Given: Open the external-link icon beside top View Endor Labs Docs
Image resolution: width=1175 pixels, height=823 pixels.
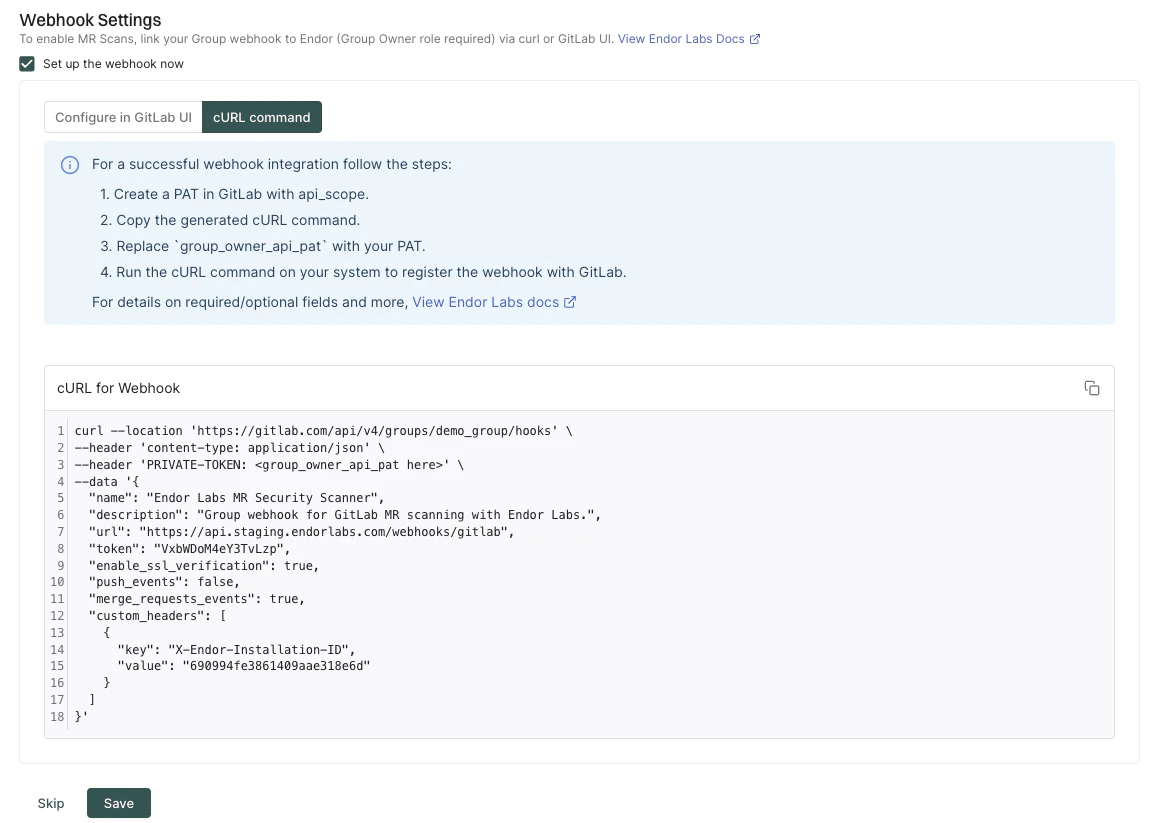Looking at the screenshot, I should [x=753, y=40].
